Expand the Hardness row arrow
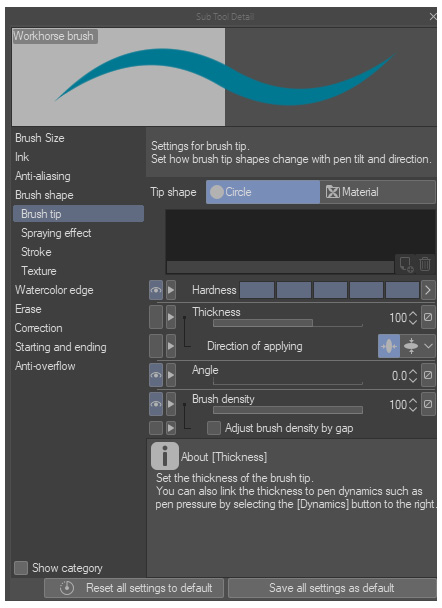Image resolution: width=442 pixels, height=608 pixels. pyautogui.click(x=171, y=290)
